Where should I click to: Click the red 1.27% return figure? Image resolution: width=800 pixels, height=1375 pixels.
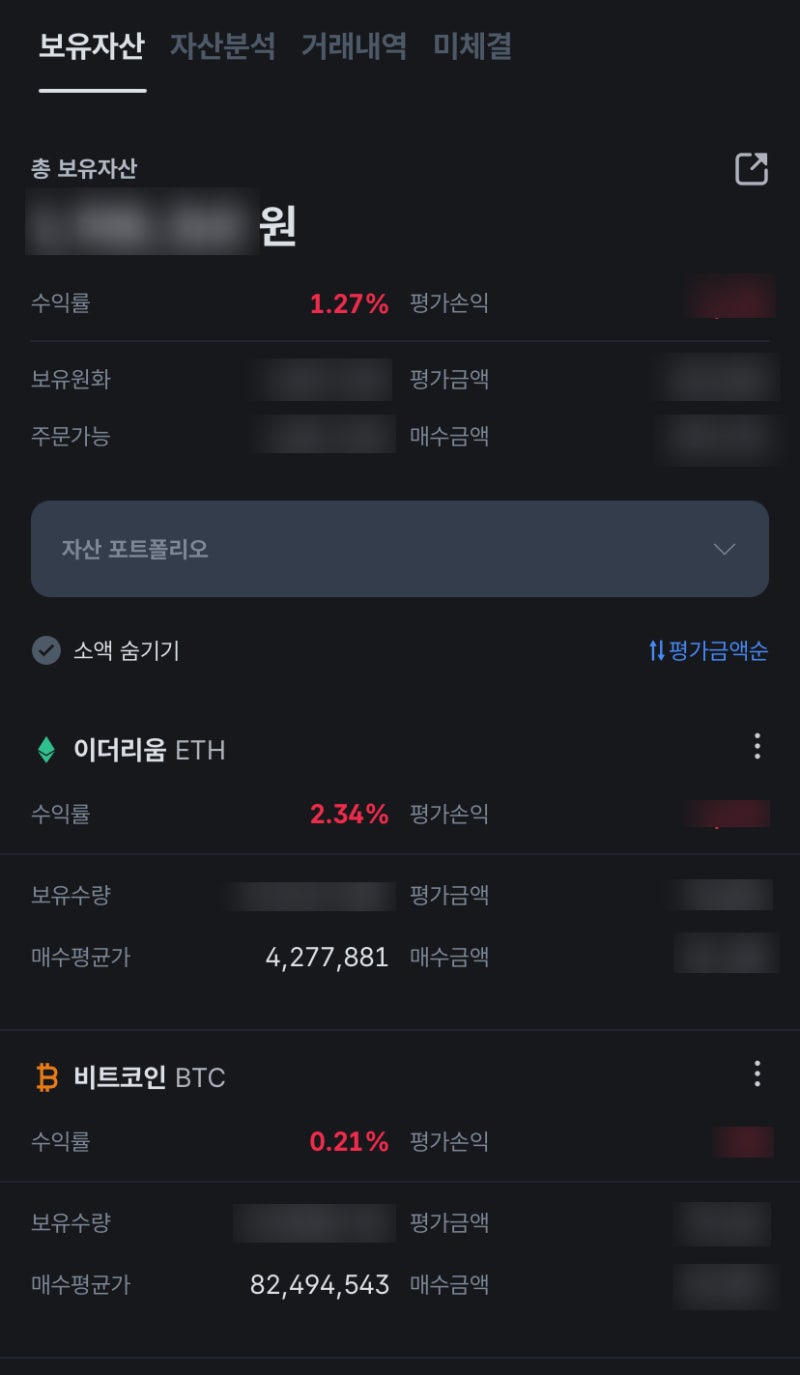pos(349,304)
